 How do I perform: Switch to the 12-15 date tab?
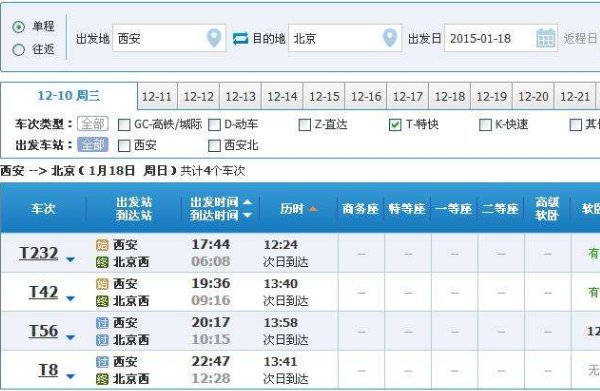coord(324,96)
